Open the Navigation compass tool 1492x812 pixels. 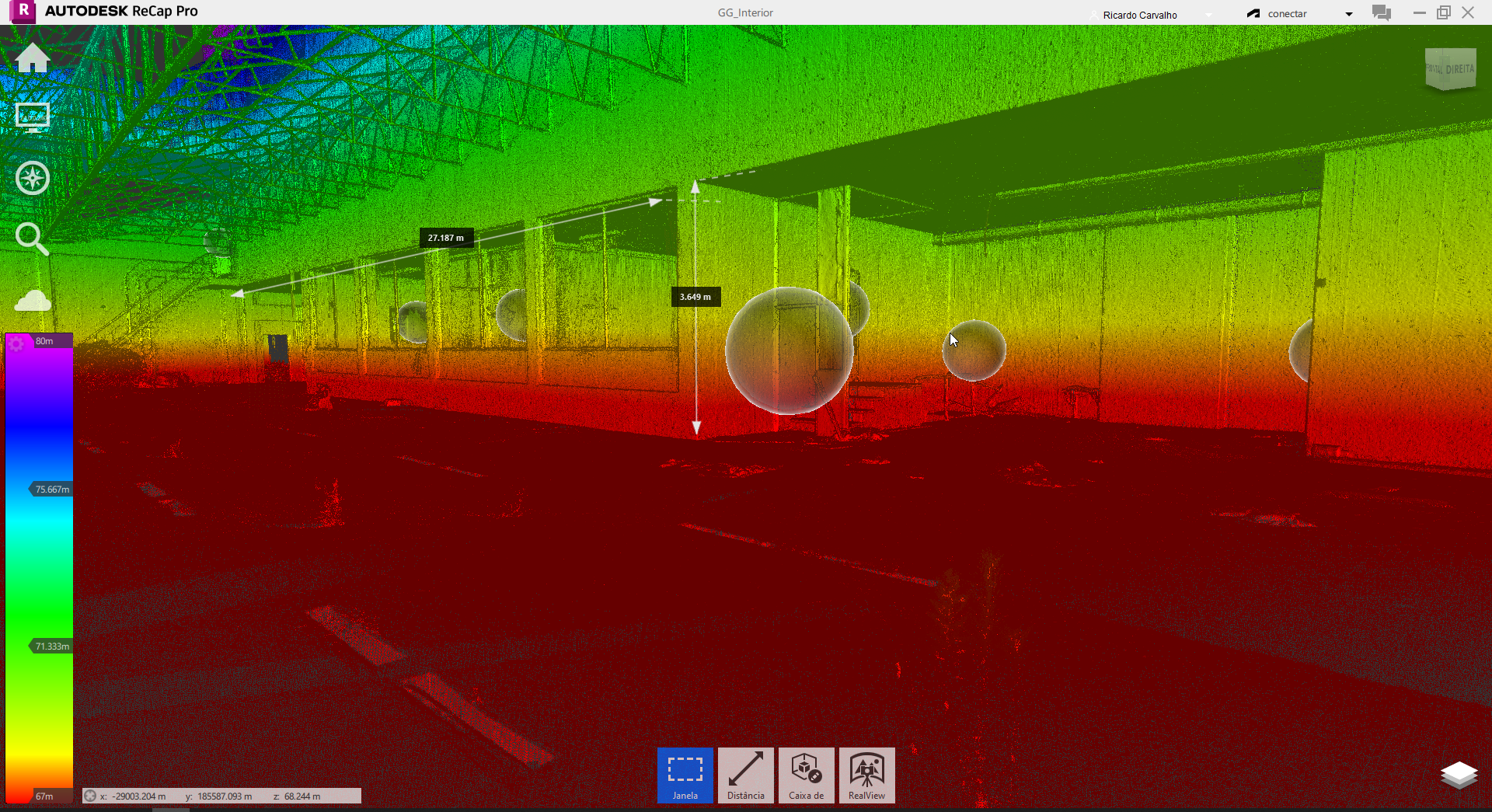33,178
